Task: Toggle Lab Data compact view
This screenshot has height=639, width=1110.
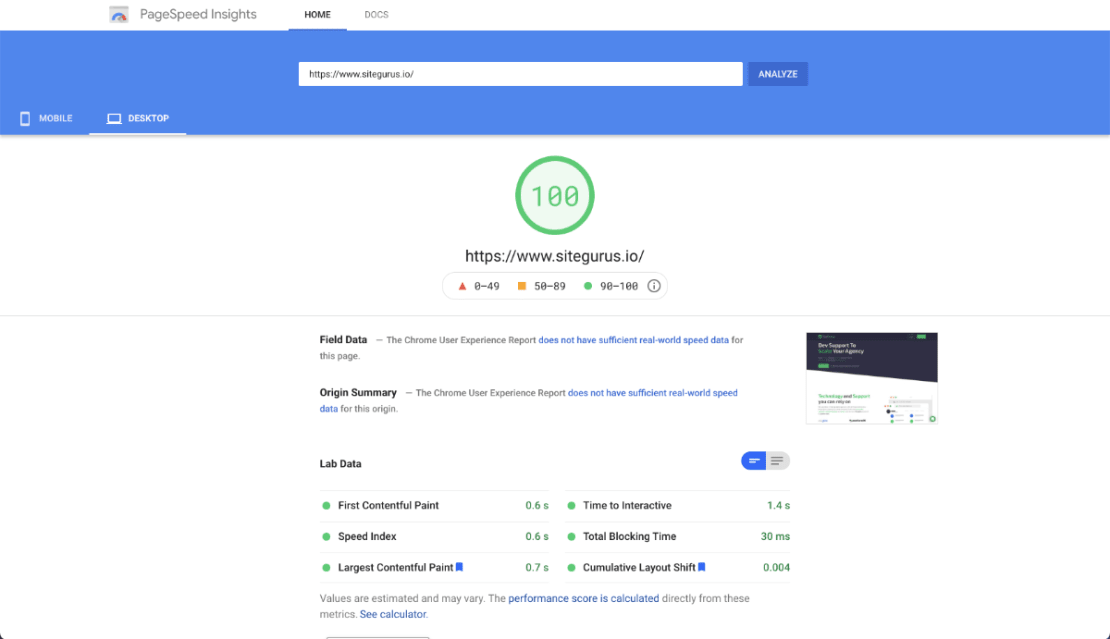Action: click(x=754, y=461)
